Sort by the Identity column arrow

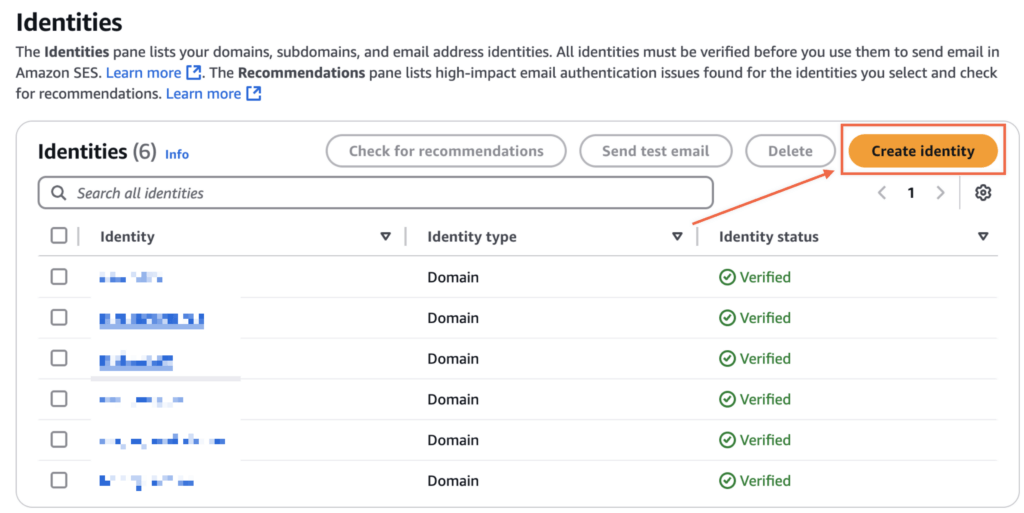coord(386,237)
